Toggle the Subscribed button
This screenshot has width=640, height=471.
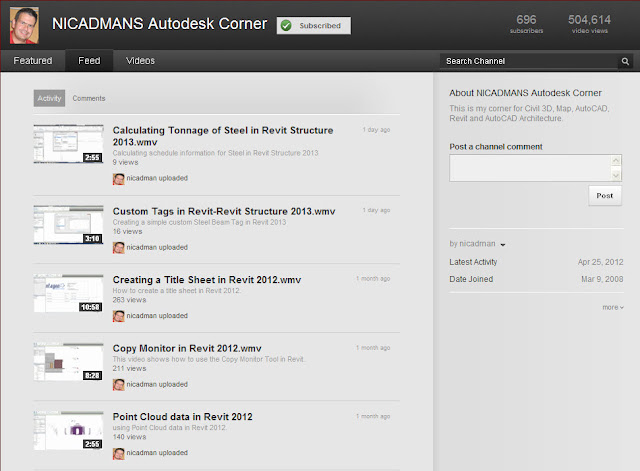click(x=313, y=26)
